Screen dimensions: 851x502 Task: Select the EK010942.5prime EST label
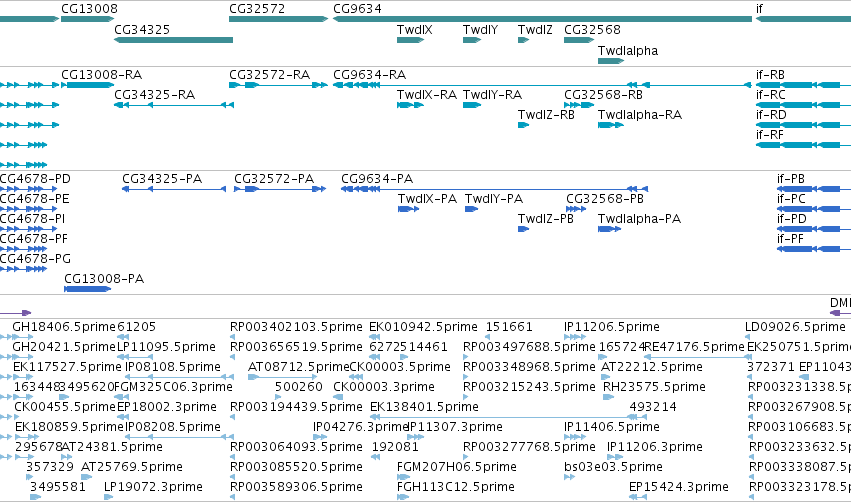point(423,327)
